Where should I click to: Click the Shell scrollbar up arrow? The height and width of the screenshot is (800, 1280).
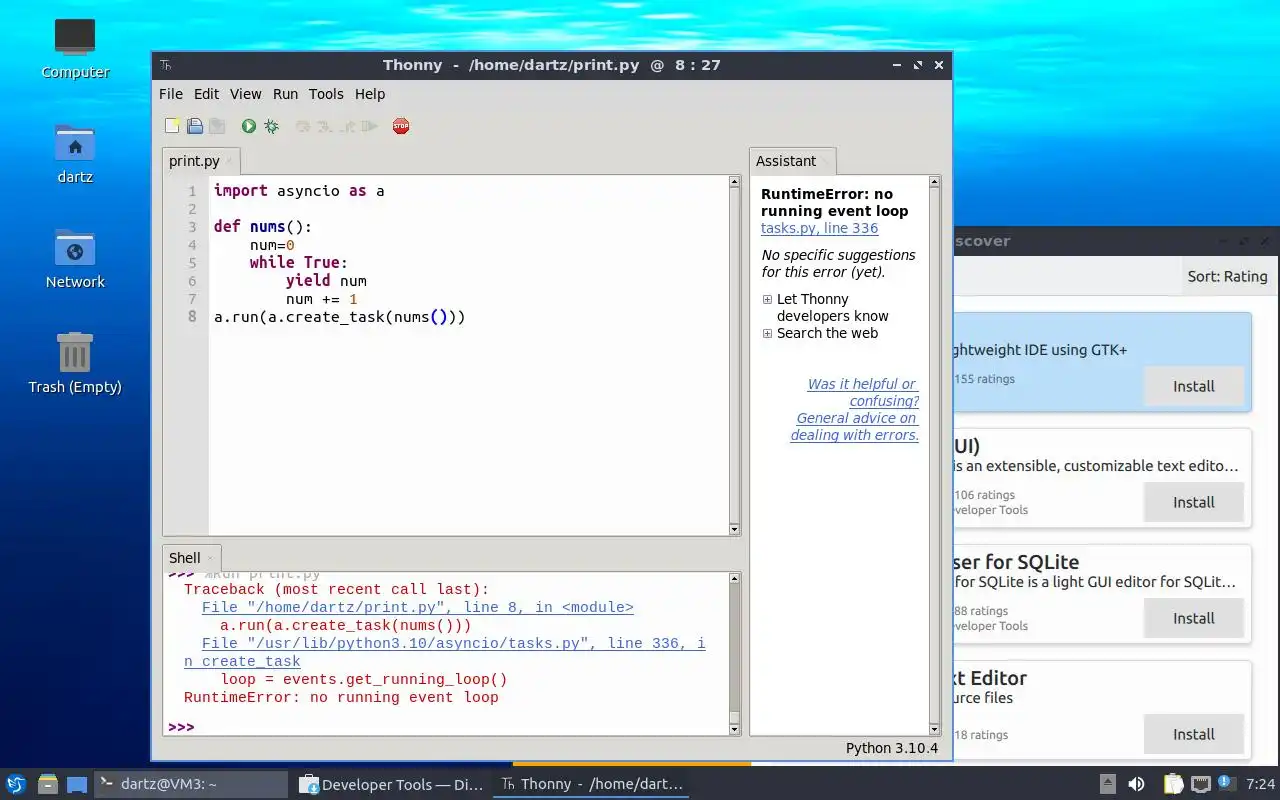point(734,578)
